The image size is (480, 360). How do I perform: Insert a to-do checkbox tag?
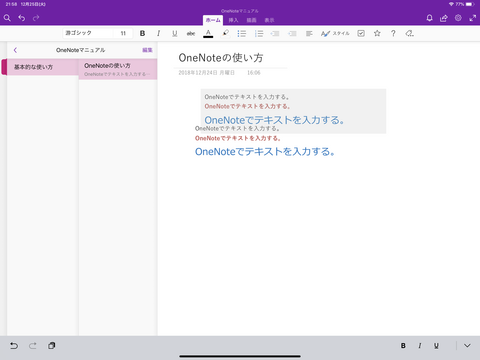pyautogui.click(x=361, y=33)
